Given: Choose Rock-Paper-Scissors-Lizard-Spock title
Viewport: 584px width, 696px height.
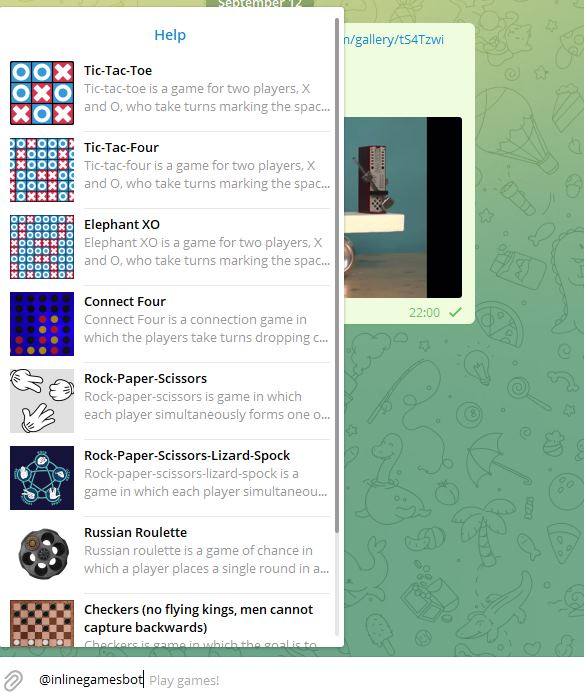Looking at the screenshot, I should [x=187, y=455].
